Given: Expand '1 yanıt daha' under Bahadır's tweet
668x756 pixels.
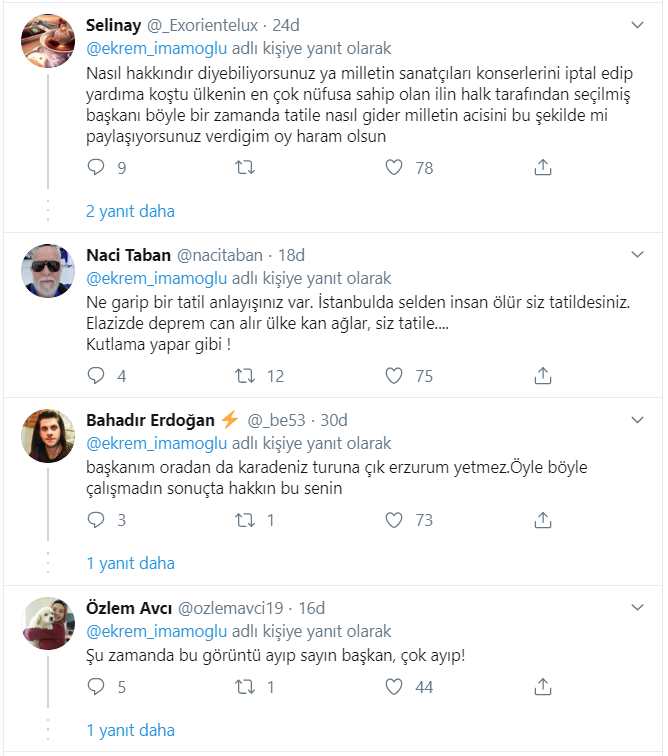Looking at the screenshot, I should pyautogui.click(x=130, y=563).
